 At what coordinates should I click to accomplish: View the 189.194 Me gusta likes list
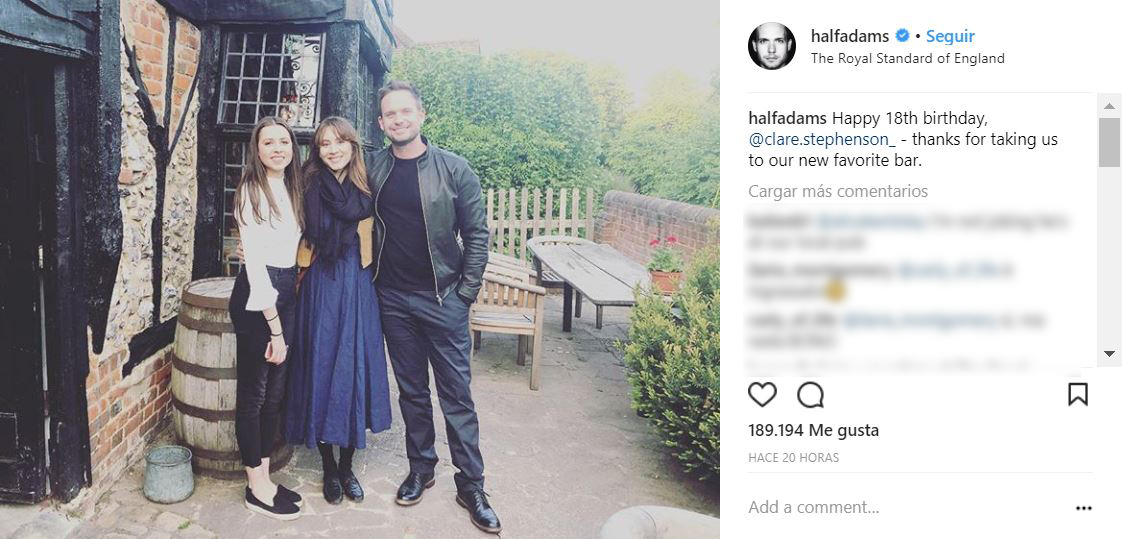(813, 430)
